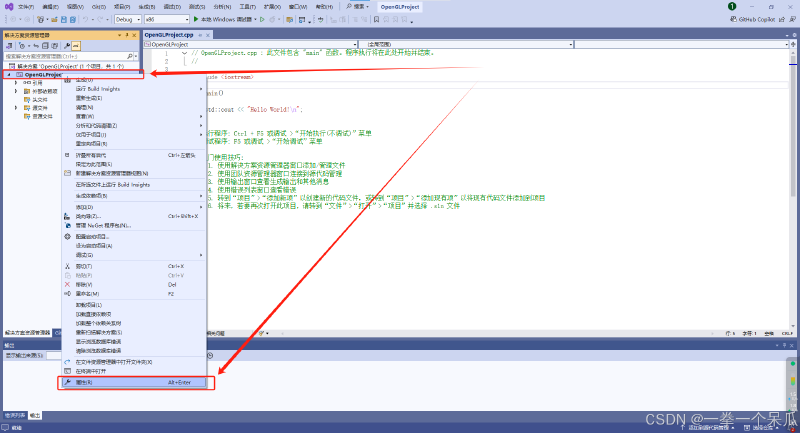Click the Search (搜索) box in title bar
This screenshot has height=433, width=800.
357,7
